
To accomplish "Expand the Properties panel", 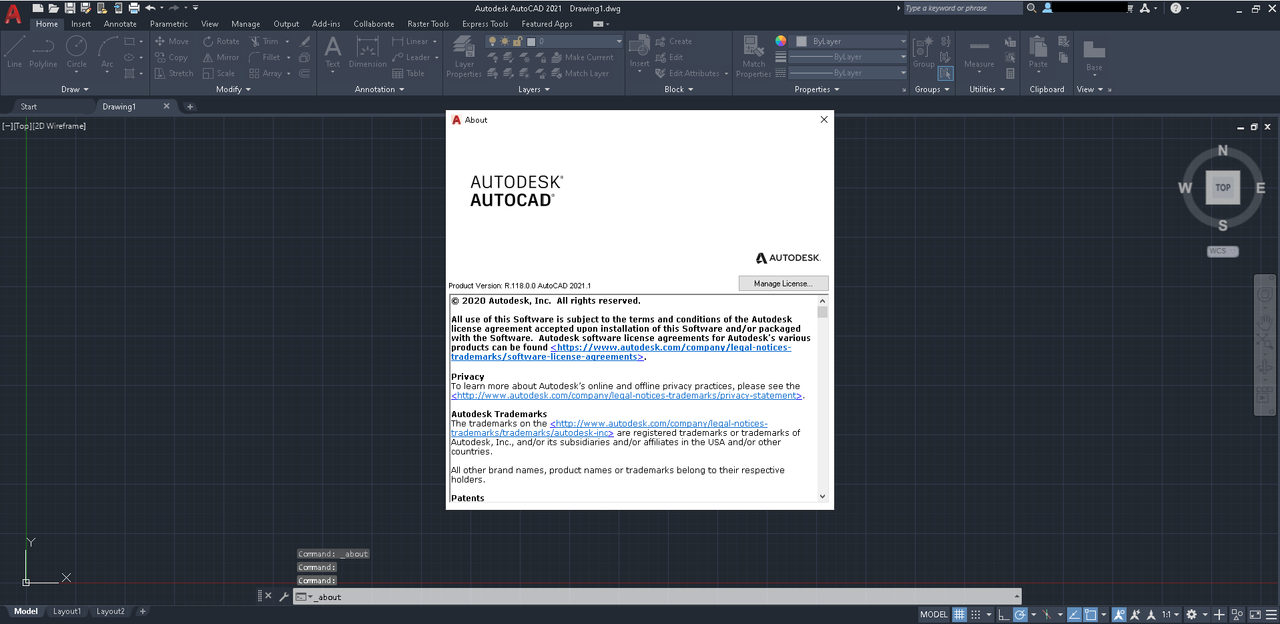I will pos(817,89).
